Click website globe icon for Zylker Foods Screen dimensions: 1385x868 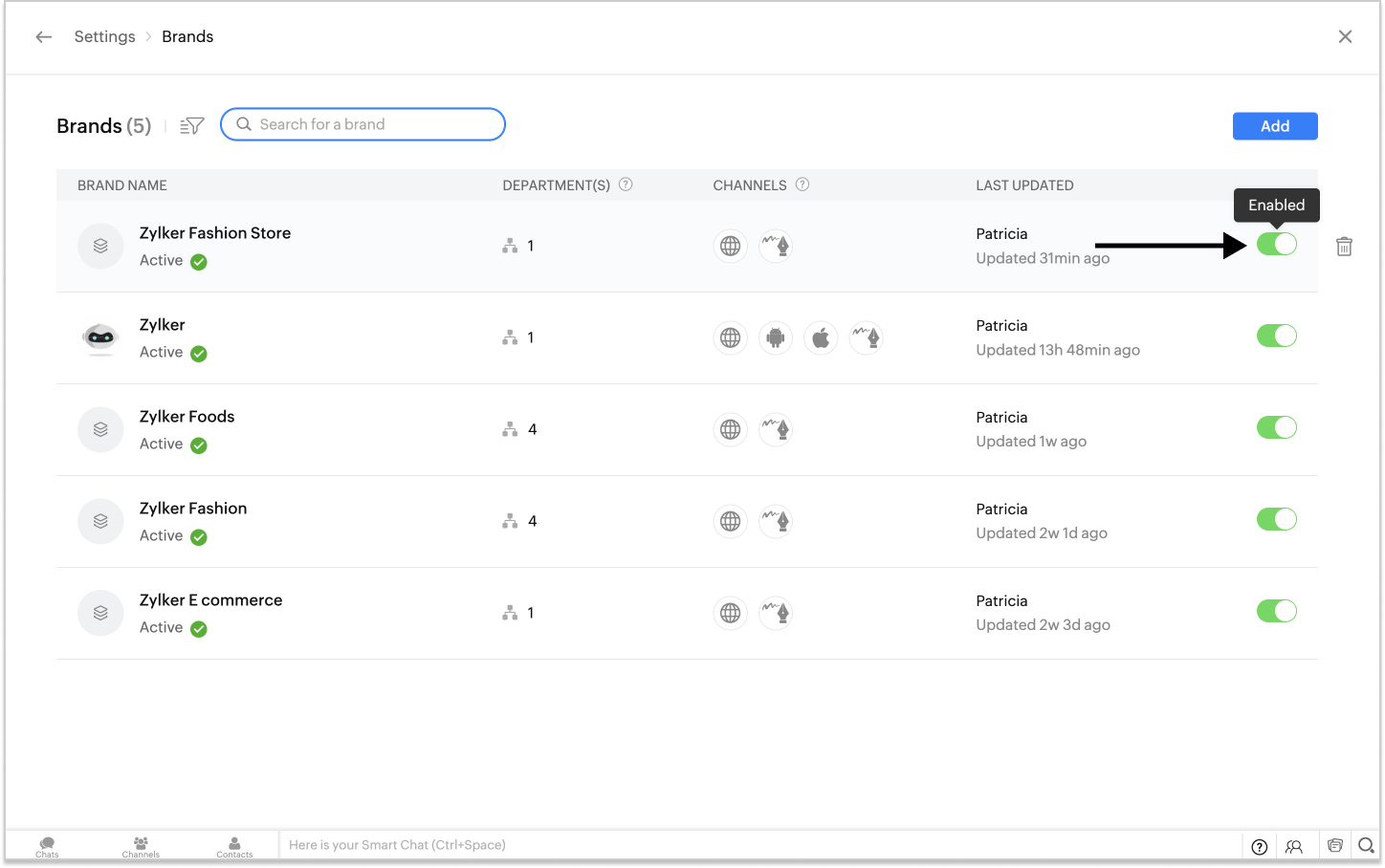[x=731, y=429]
